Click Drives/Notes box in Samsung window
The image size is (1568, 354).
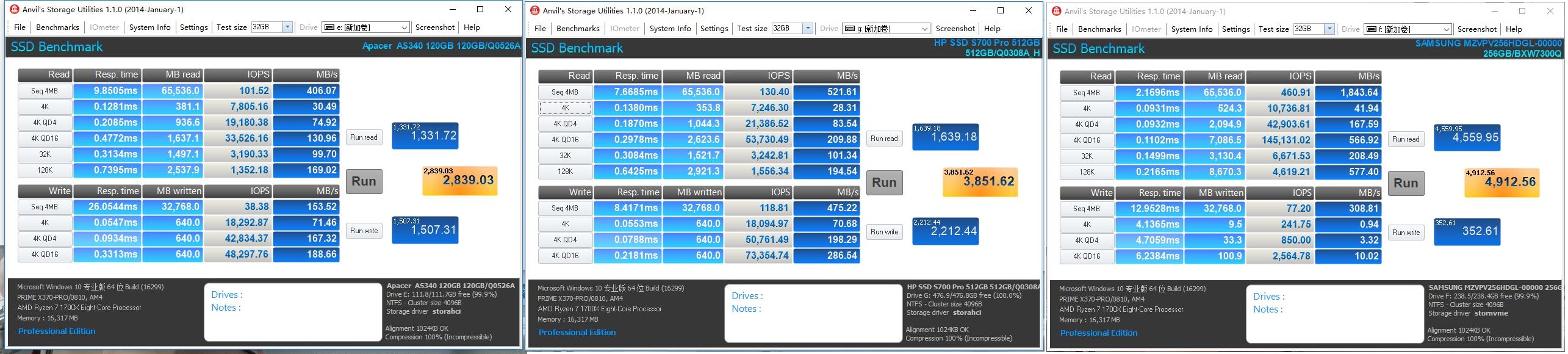[1335, 314]
